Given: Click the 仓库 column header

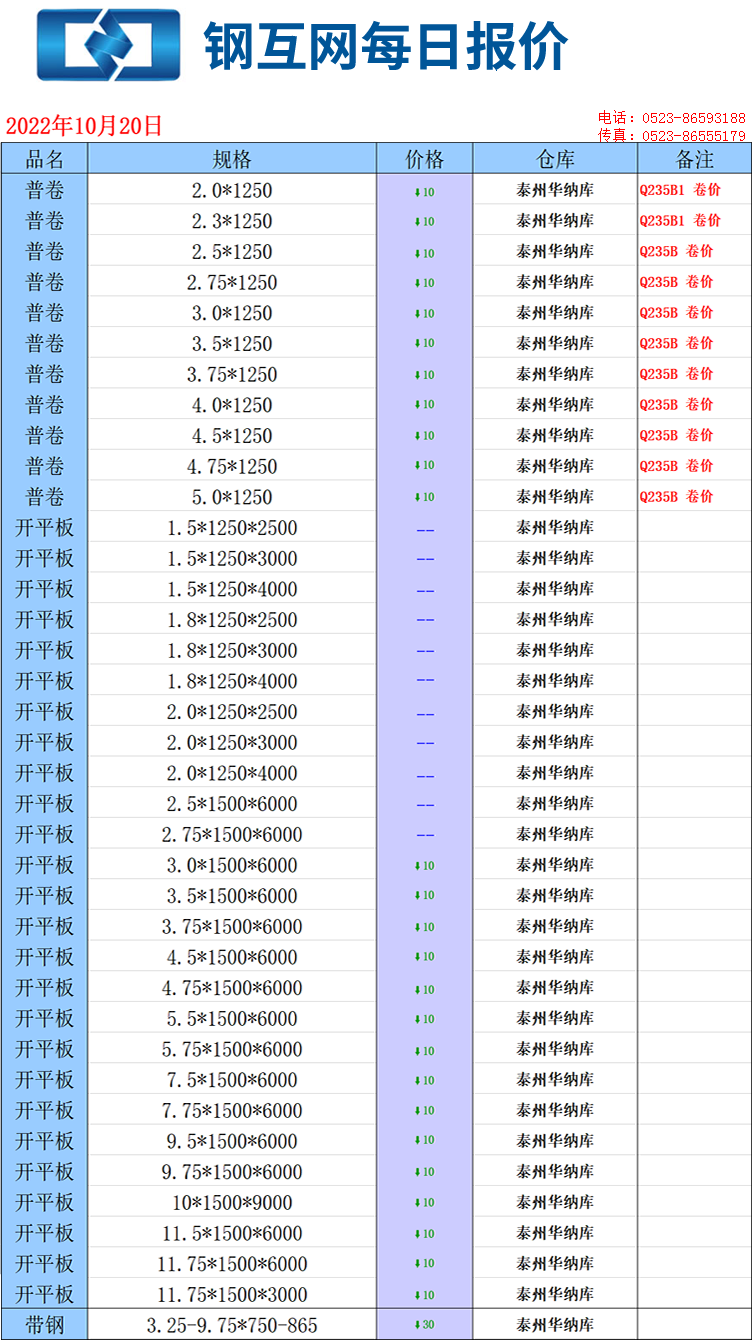Looking at the screenshot, I should coord(555,159).
